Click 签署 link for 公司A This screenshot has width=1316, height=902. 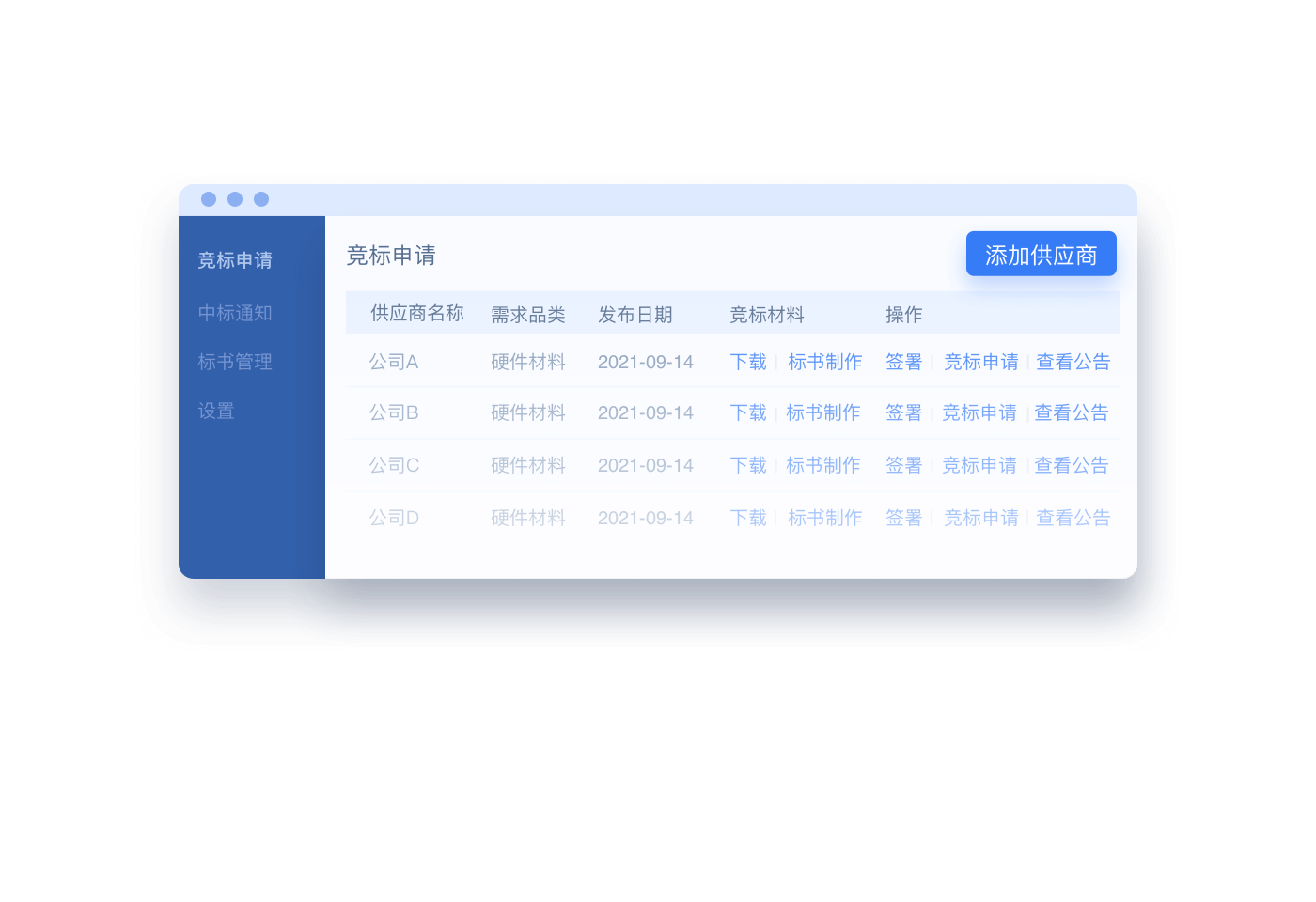pyautogui.click(x=903, y=362)
